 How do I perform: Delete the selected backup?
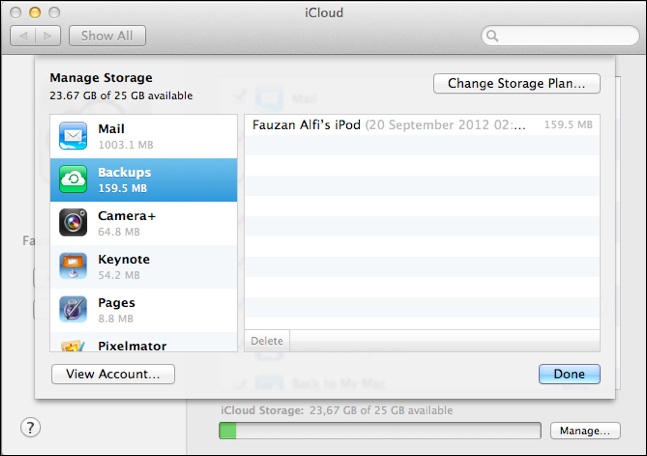pos(267,341)
